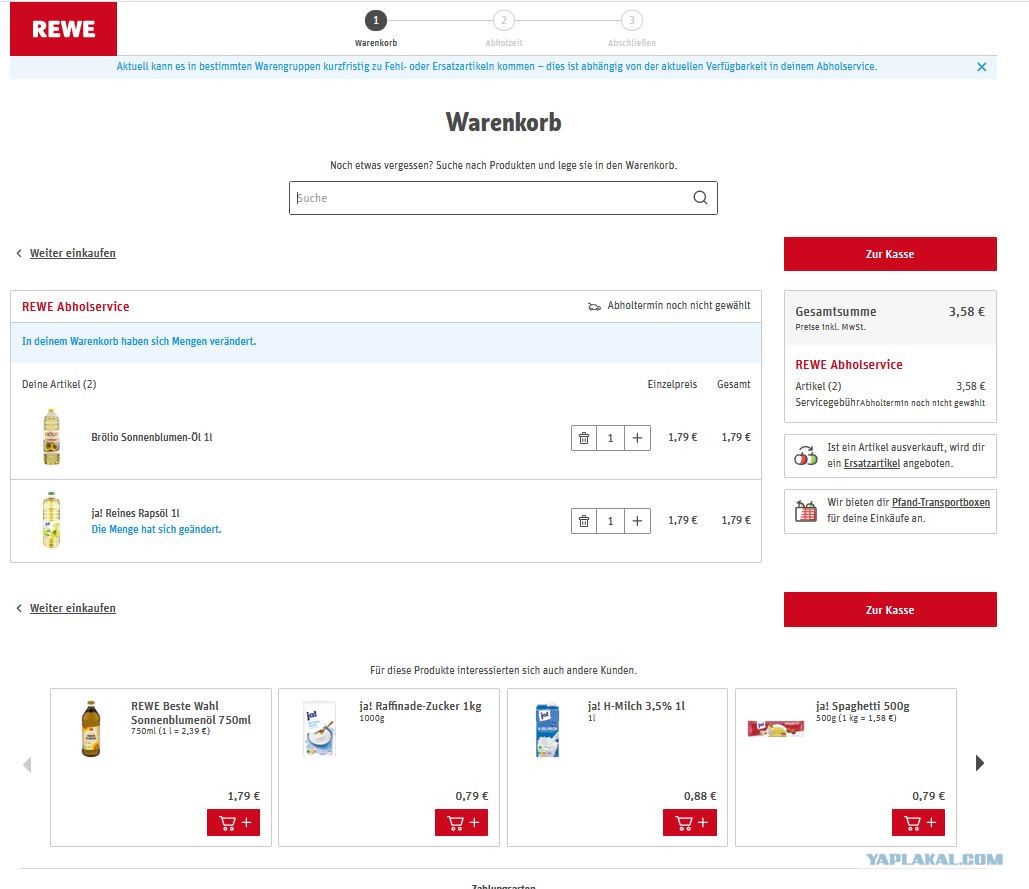The height and width of the screenshot is (889, 1029).
Task: Show previous recommended products with left arrow
Action: point(27,764)
